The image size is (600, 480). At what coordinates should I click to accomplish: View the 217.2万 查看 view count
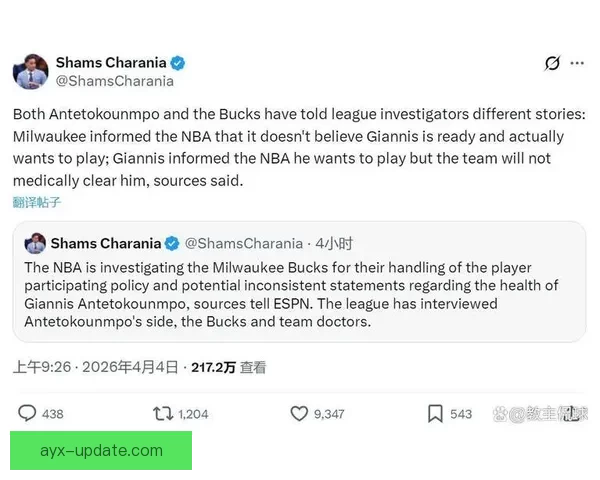click(231, 367)
